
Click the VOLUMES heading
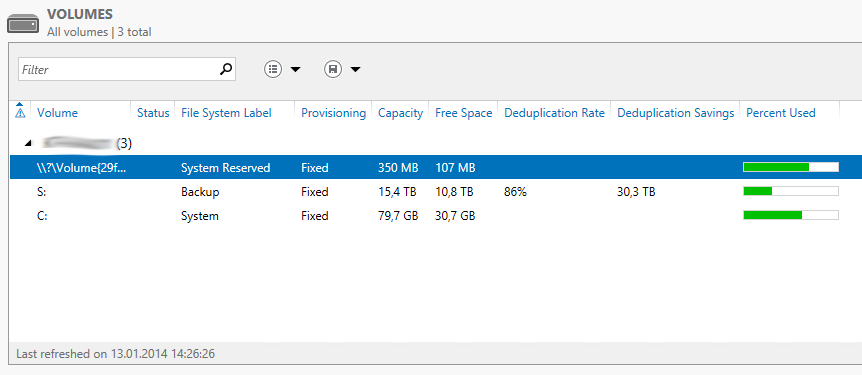tap(79, 14)
